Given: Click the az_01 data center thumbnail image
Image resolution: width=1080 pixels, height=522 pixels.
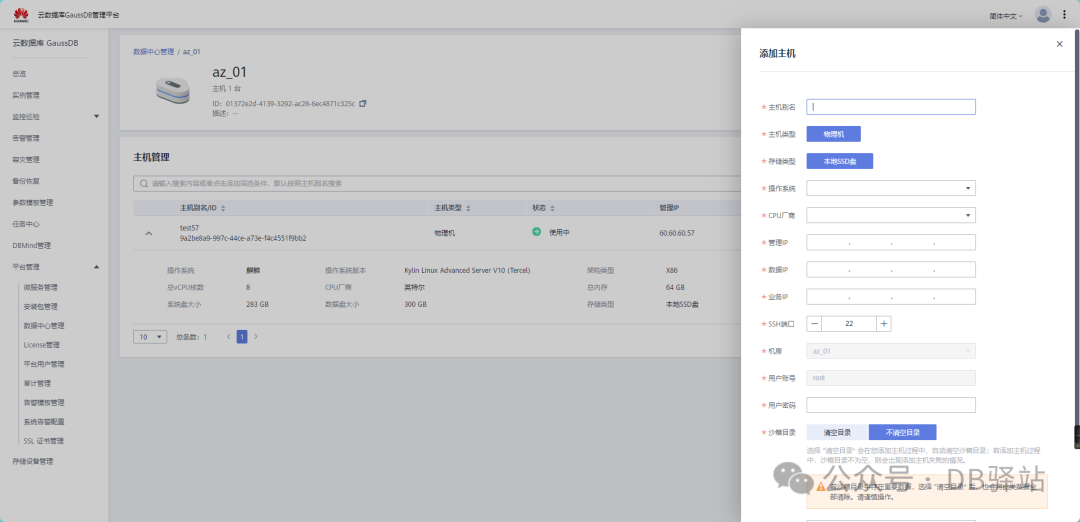Looking at the screenshot, I should [x=172, y=91].
